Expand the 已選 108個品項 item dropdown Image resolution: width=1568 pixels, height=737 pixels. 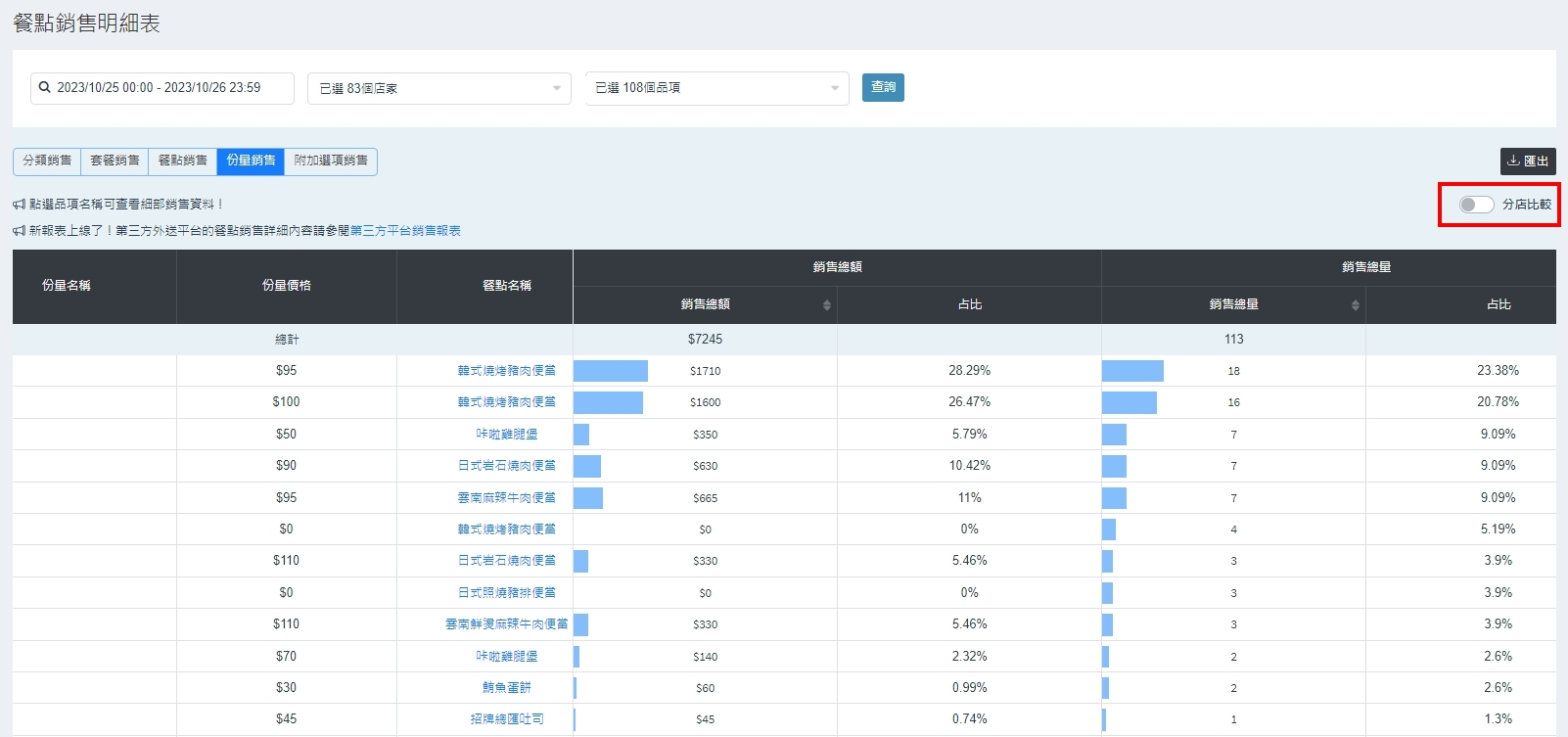pyautogui.click(x=716, y=88)
